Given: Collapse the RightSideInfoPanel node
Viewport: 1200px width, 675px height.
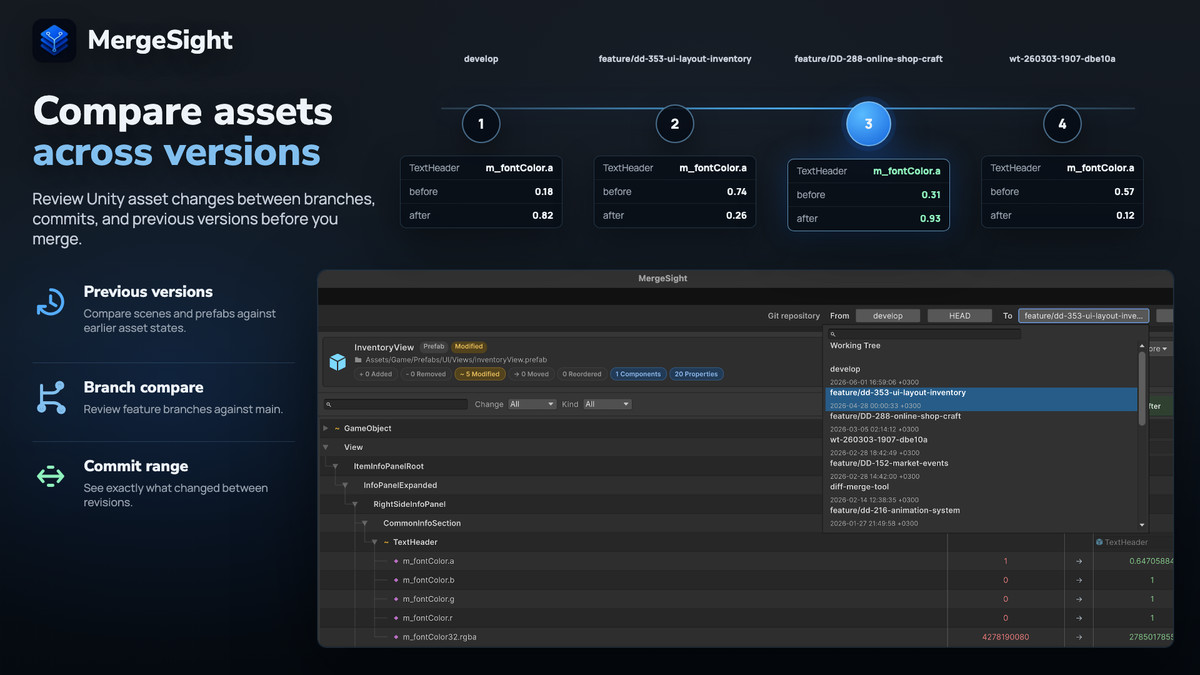Looking at the screenshot, I should 356,504.
